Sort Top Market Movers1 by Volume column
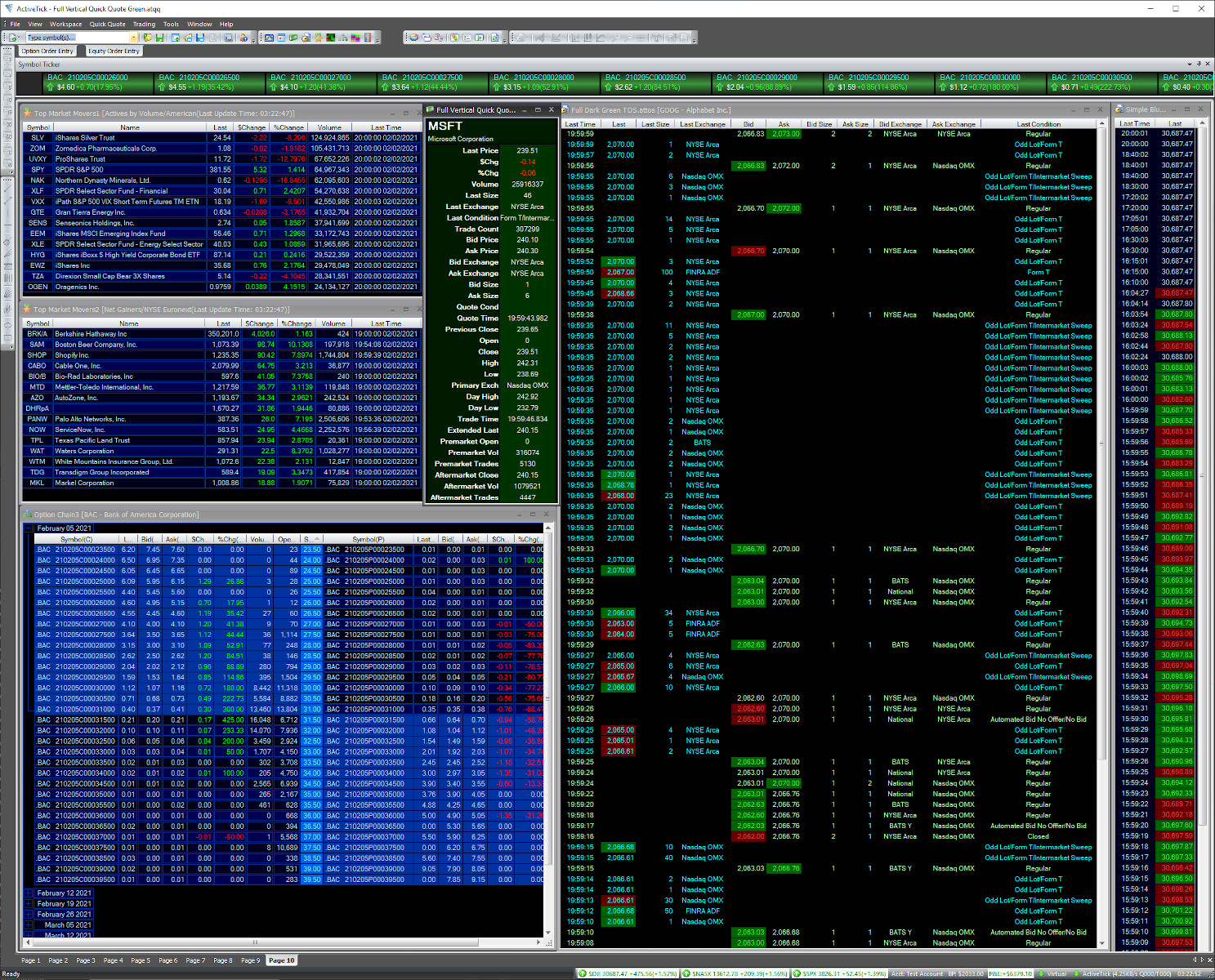 [329, 127]
